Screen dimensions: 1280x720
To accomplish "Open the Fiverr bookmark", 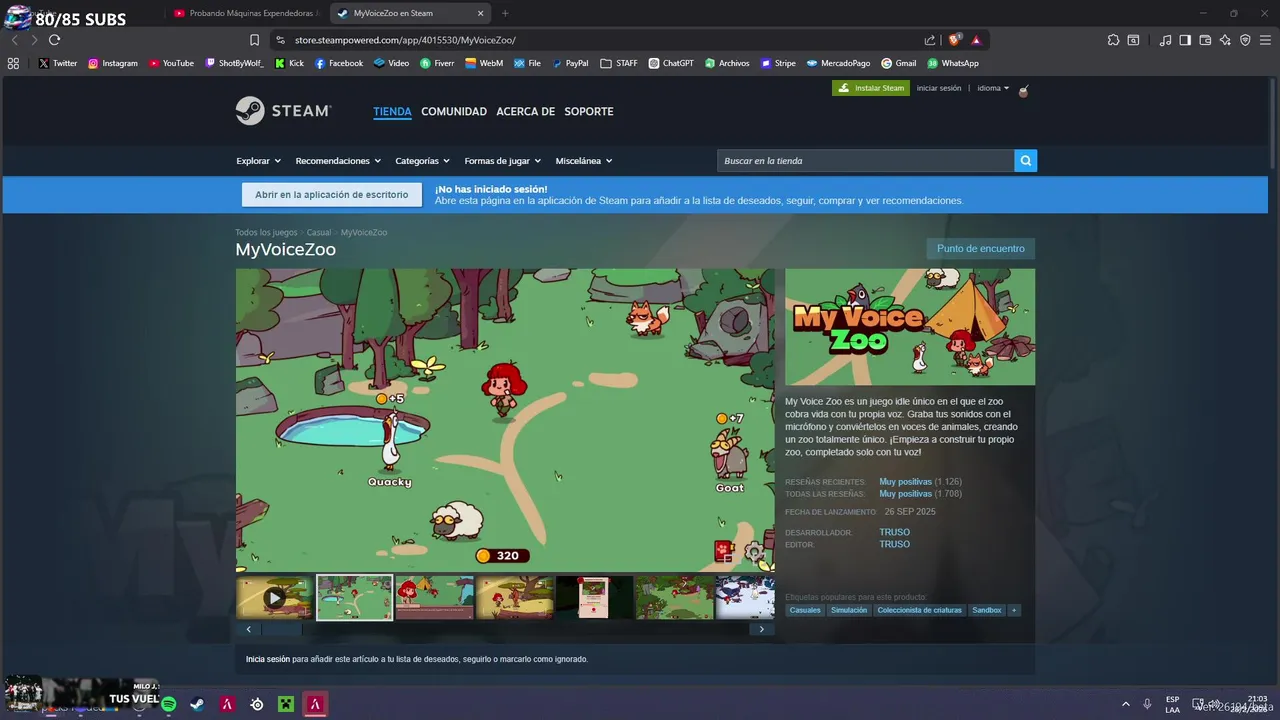I will pos(437,63).
